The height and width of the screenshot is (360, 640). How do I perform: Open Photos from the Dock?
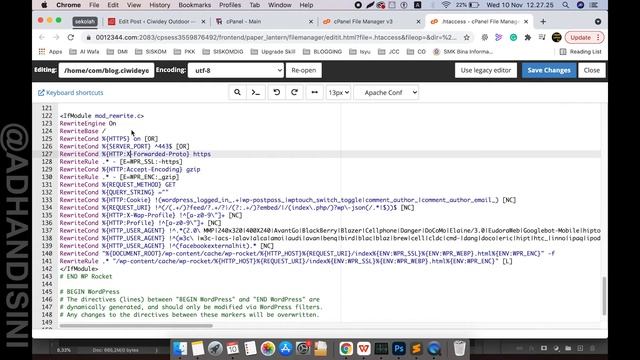268,348
